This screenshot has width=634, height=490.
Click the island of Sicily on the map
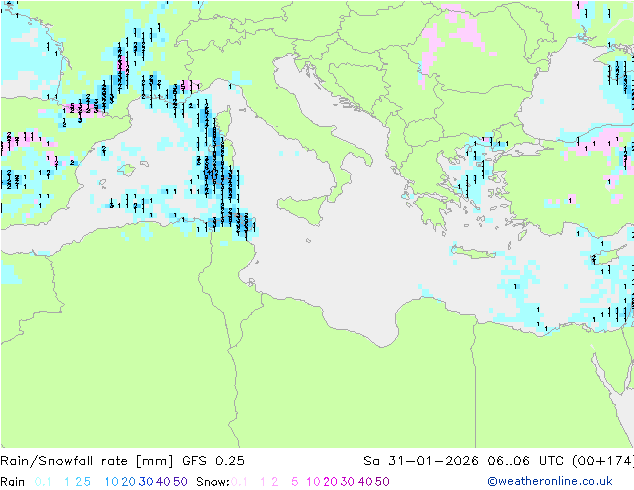[304, 208]
